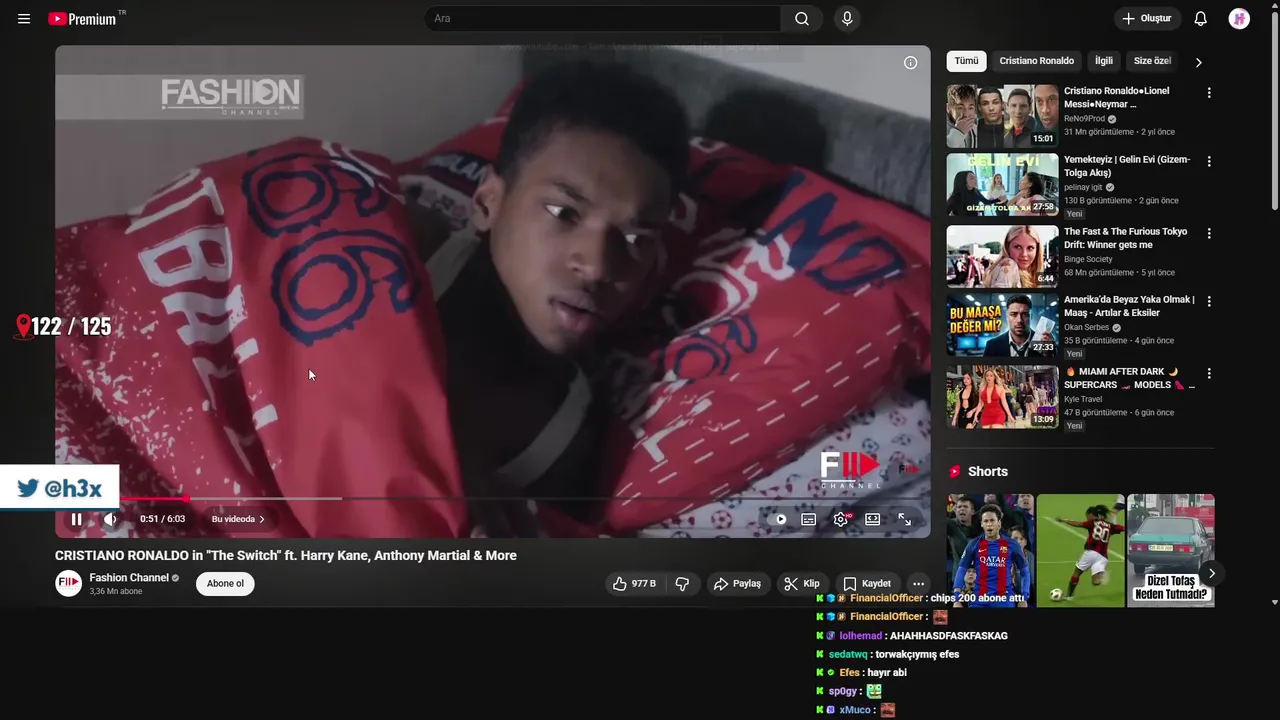Viewport: 1280px width, 720px height.
Task: Click the page vertical scrollbar
Action: (x=1274, y=110)
